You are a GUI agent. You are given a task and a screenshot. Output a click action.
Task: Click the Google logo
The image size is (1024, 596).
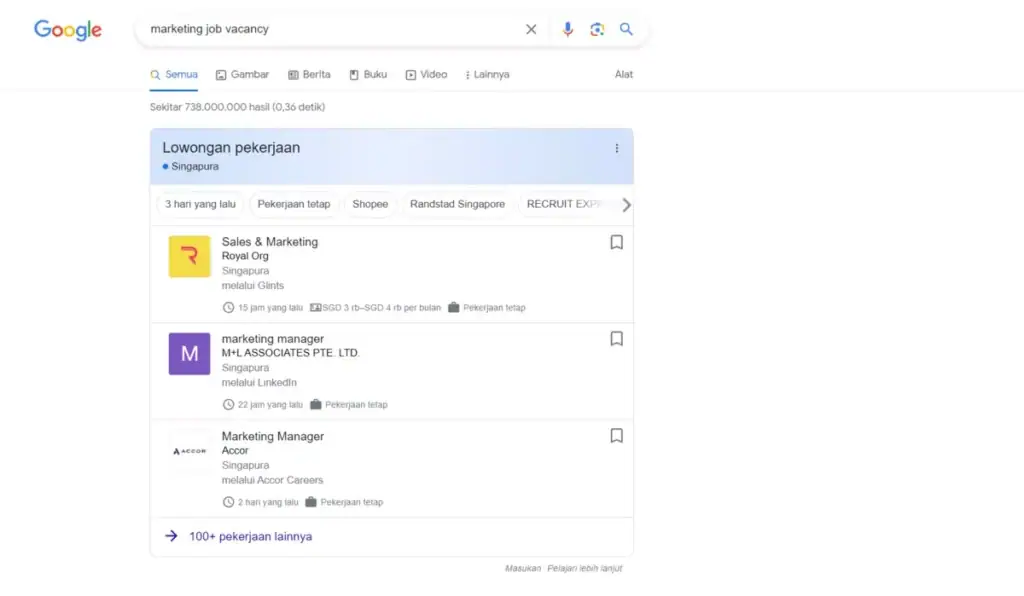point(68,29)
